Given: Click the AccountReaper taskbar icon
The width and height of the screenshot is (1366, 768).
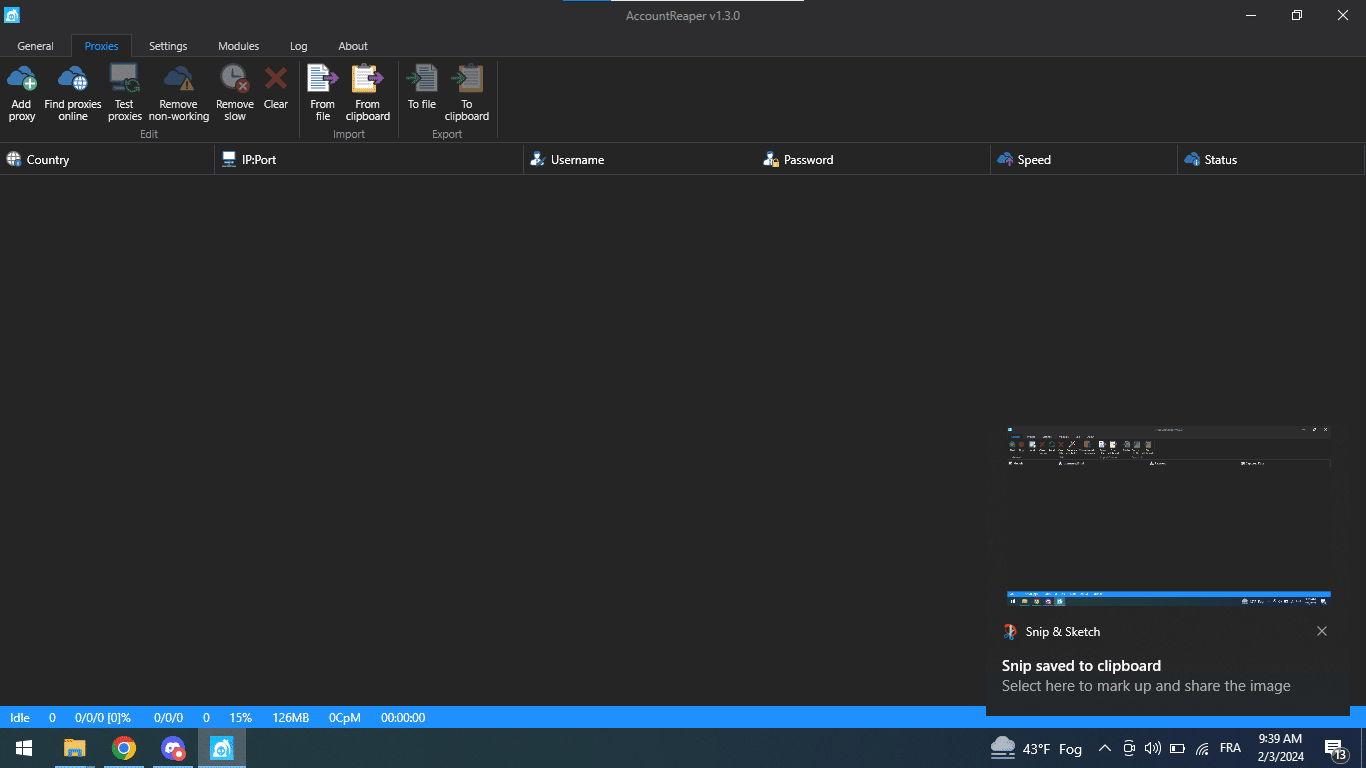Looking at the screenshot, I should [x=222, y=748].
